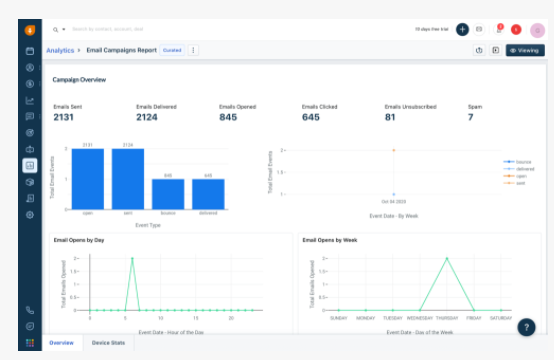Open Campaigns via the megaphone sidebar icon
Image resolution: width=554 pixels, height=360 pixels.
click(x=30, y=149)
